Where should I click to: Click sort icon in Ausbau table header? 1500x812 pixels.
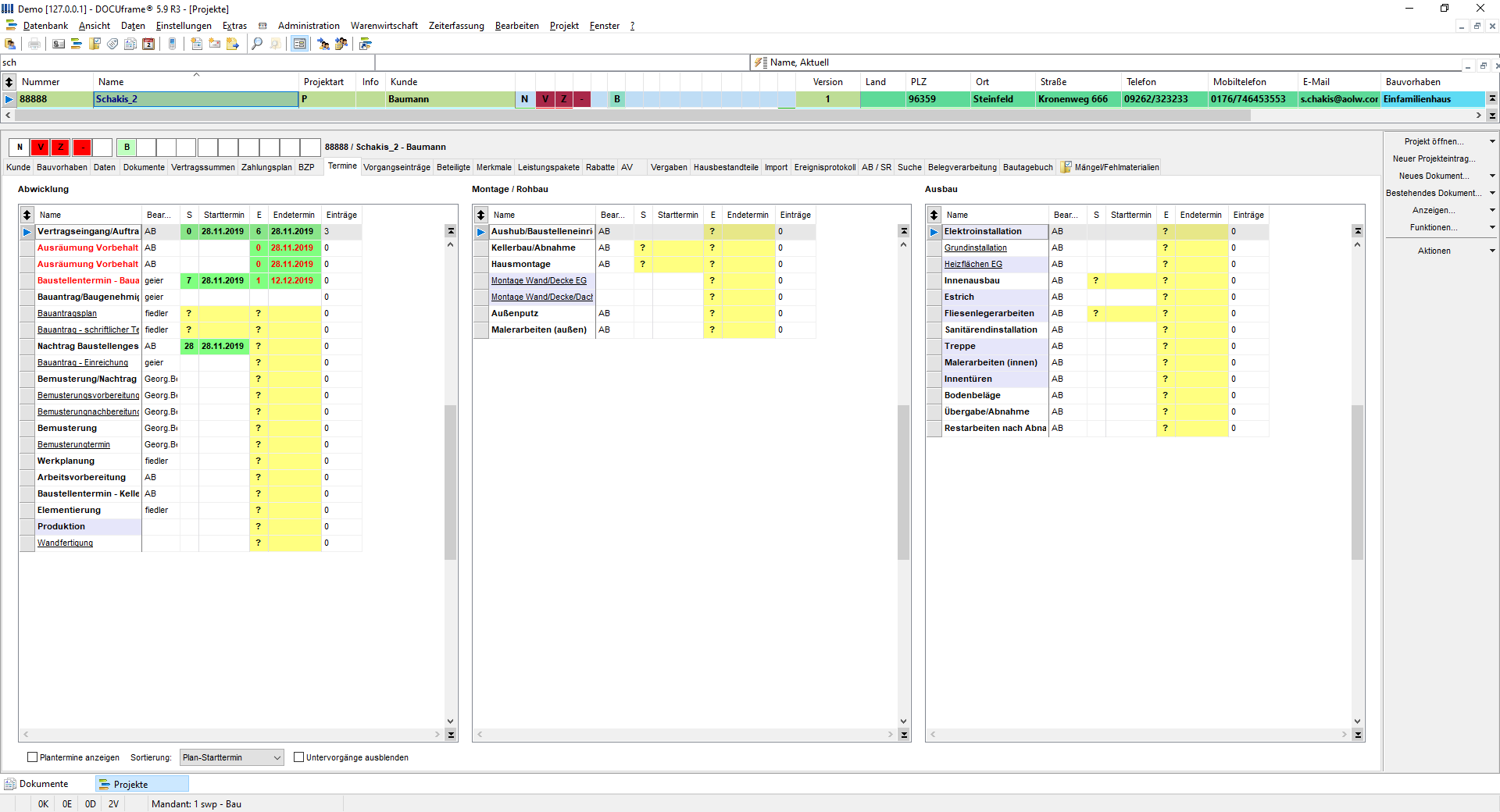(x=934, y=215)
